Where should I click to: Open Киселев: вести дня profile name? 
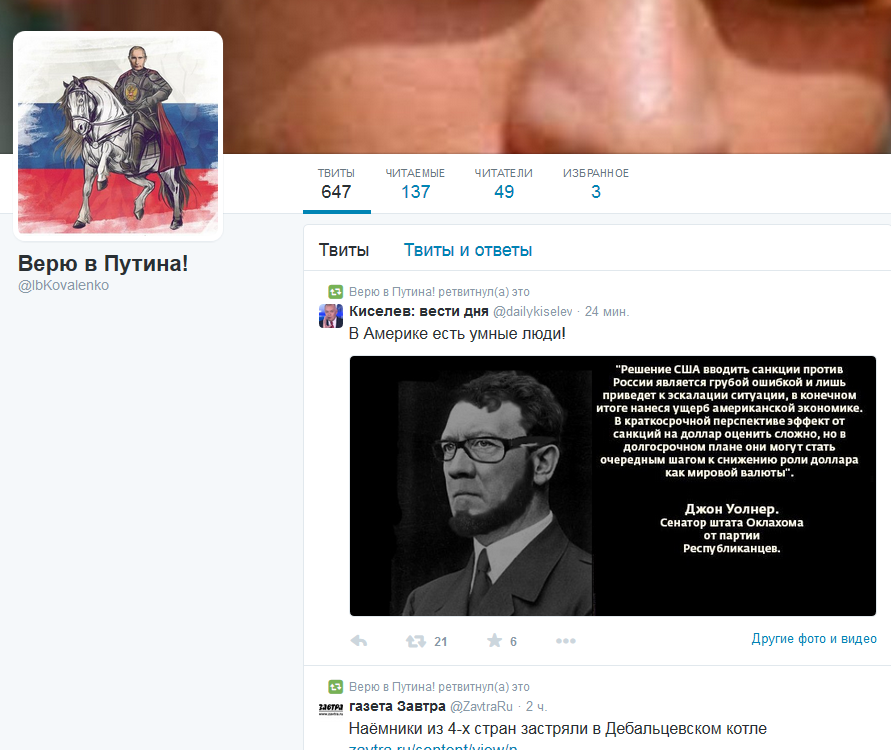coord(419,311)
